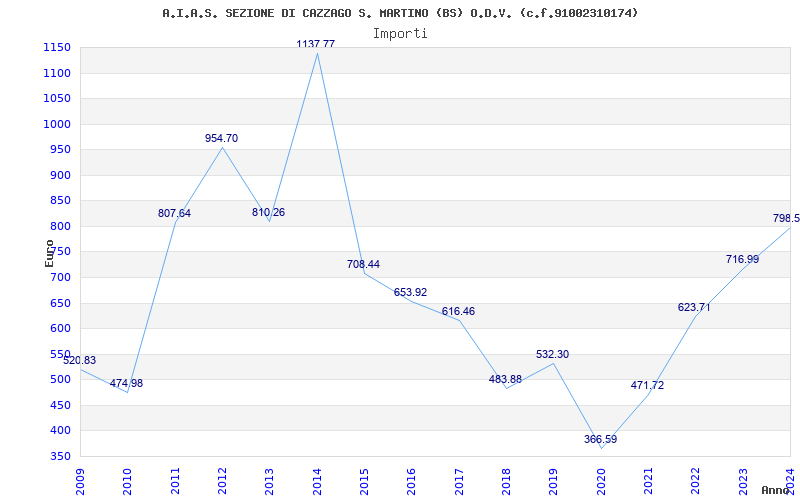Select the 708.44 data label

coord(363,264)
